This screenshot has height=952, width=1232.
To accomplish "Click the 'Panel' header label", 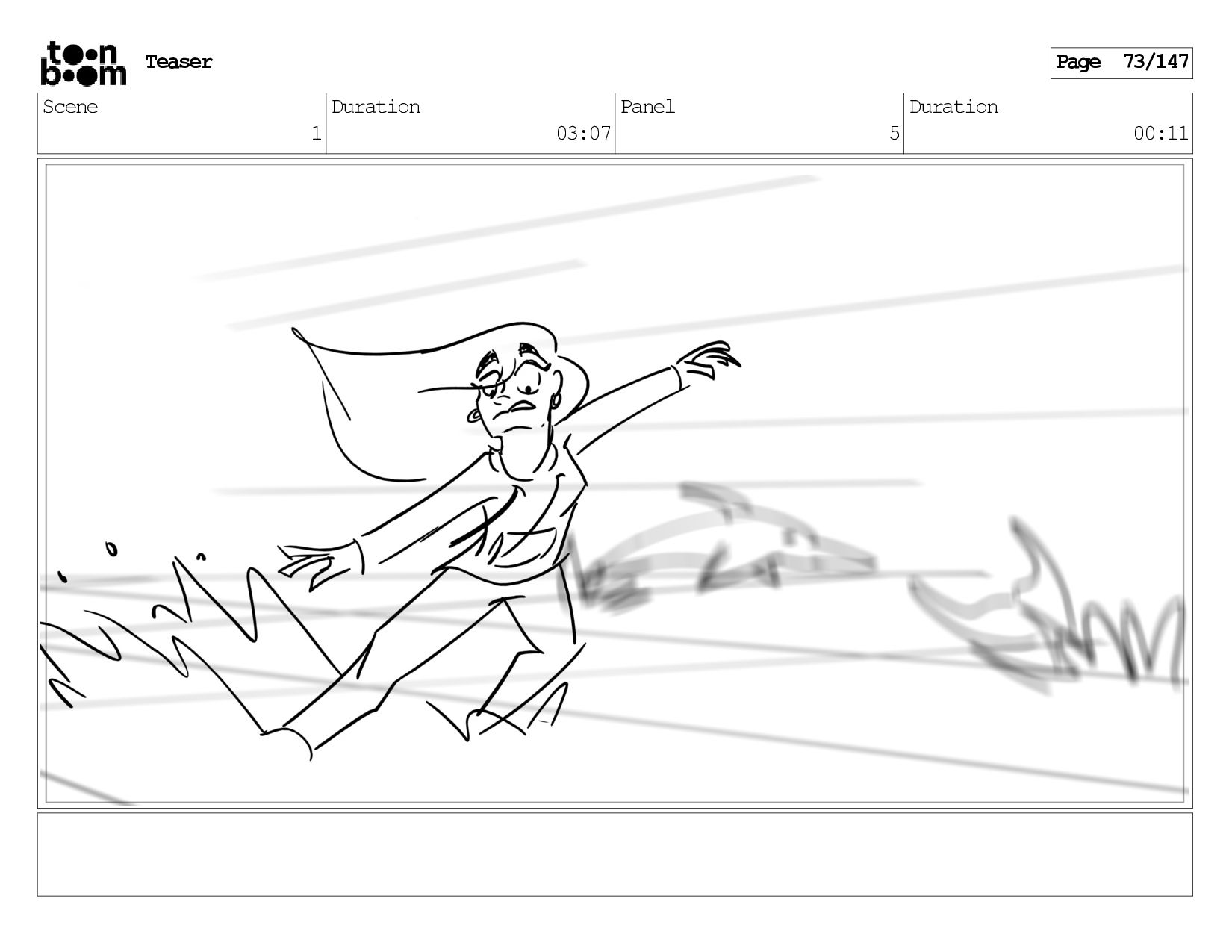I will coord(648,107).
